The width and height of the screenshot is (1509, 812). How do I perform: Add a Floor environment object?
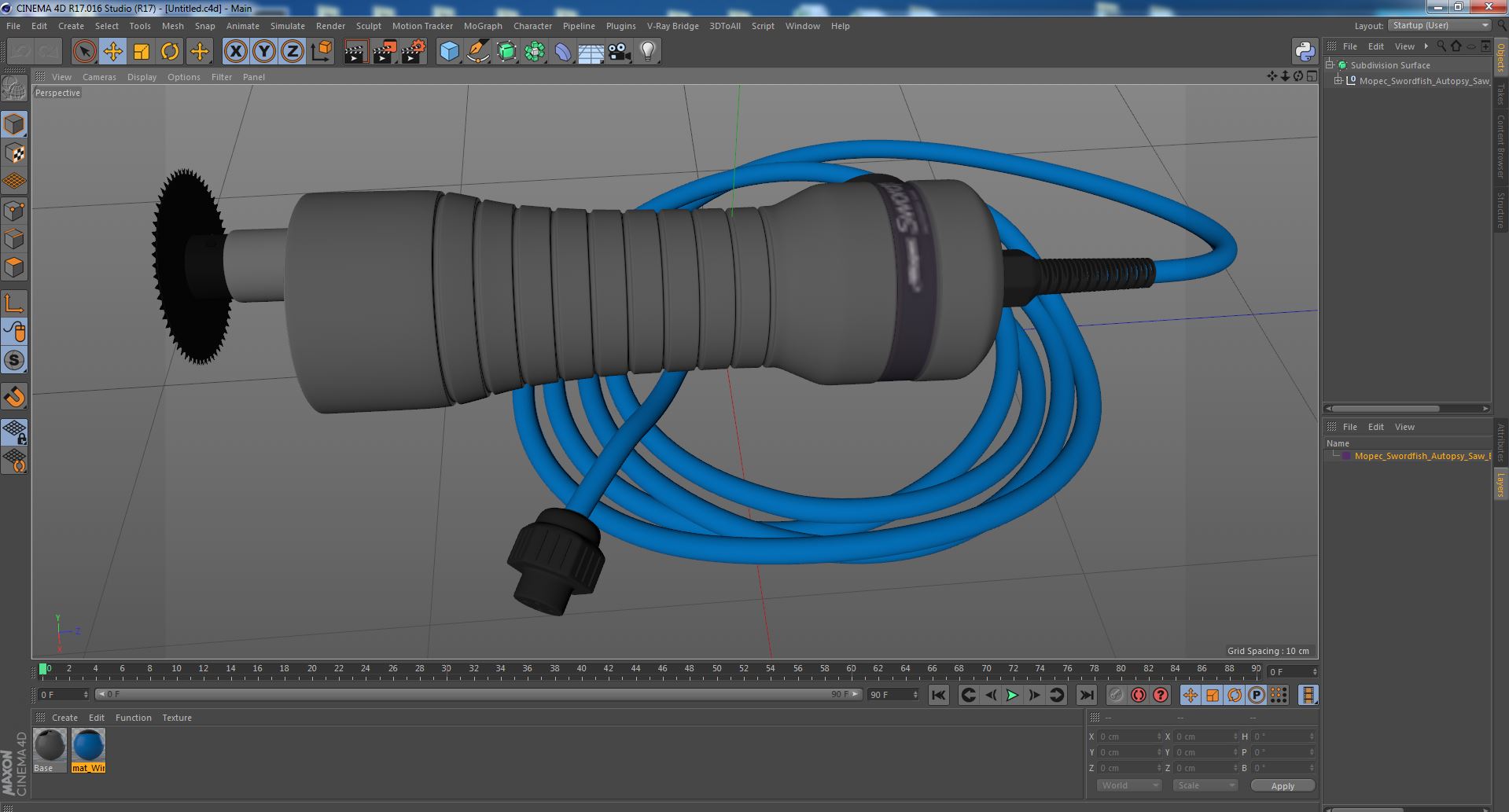591,52
